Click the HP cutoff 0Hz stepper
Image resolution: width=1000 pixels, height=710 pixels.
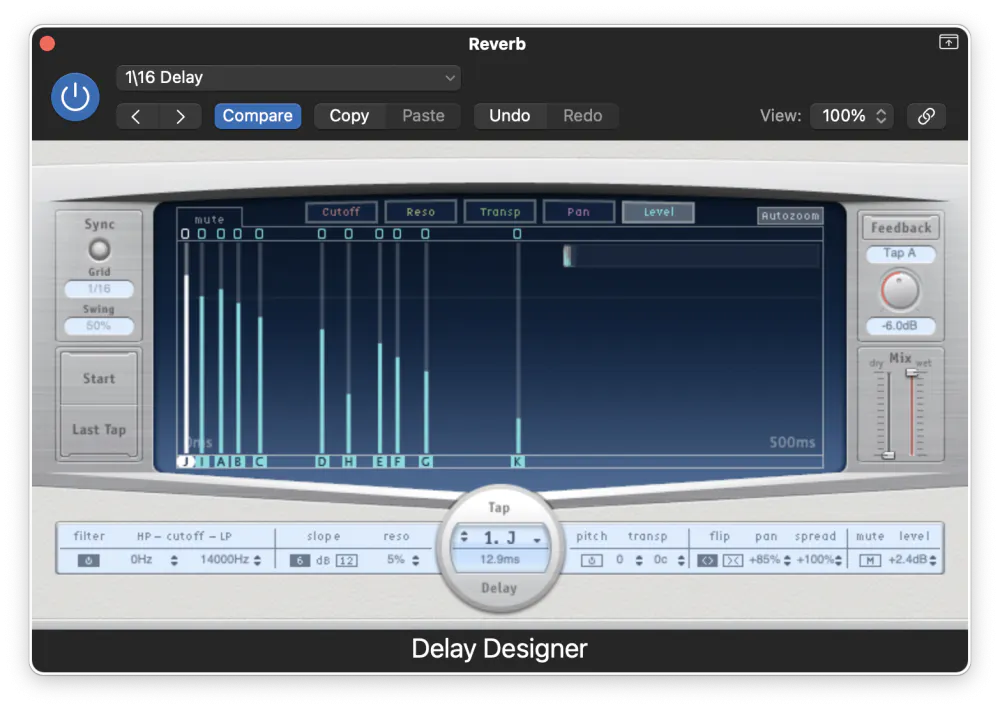coord(174,561)
